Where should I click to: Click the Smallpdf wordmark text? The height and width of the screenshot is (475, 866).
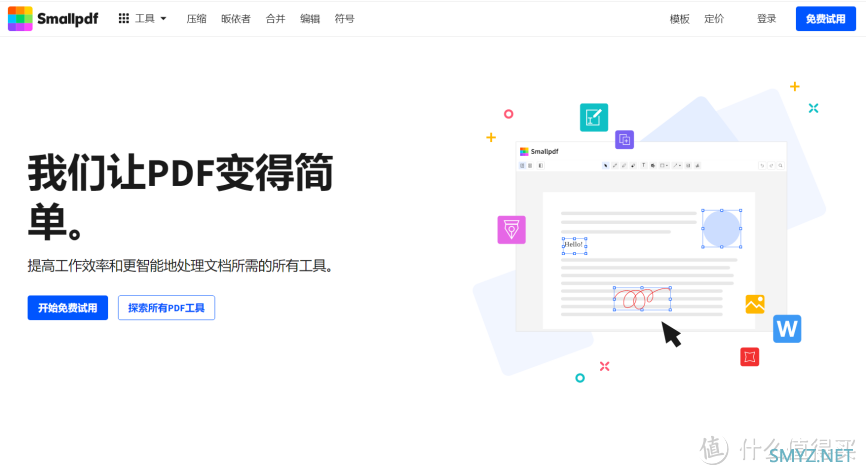coord(67,19)
